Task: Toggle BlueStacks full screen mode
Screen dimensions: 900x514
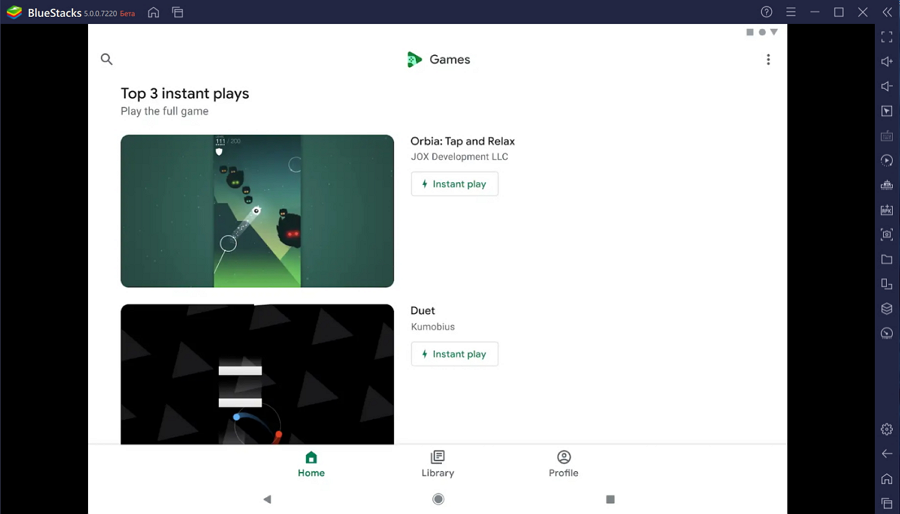Action: pyautogui.click(x=887, y=37)
